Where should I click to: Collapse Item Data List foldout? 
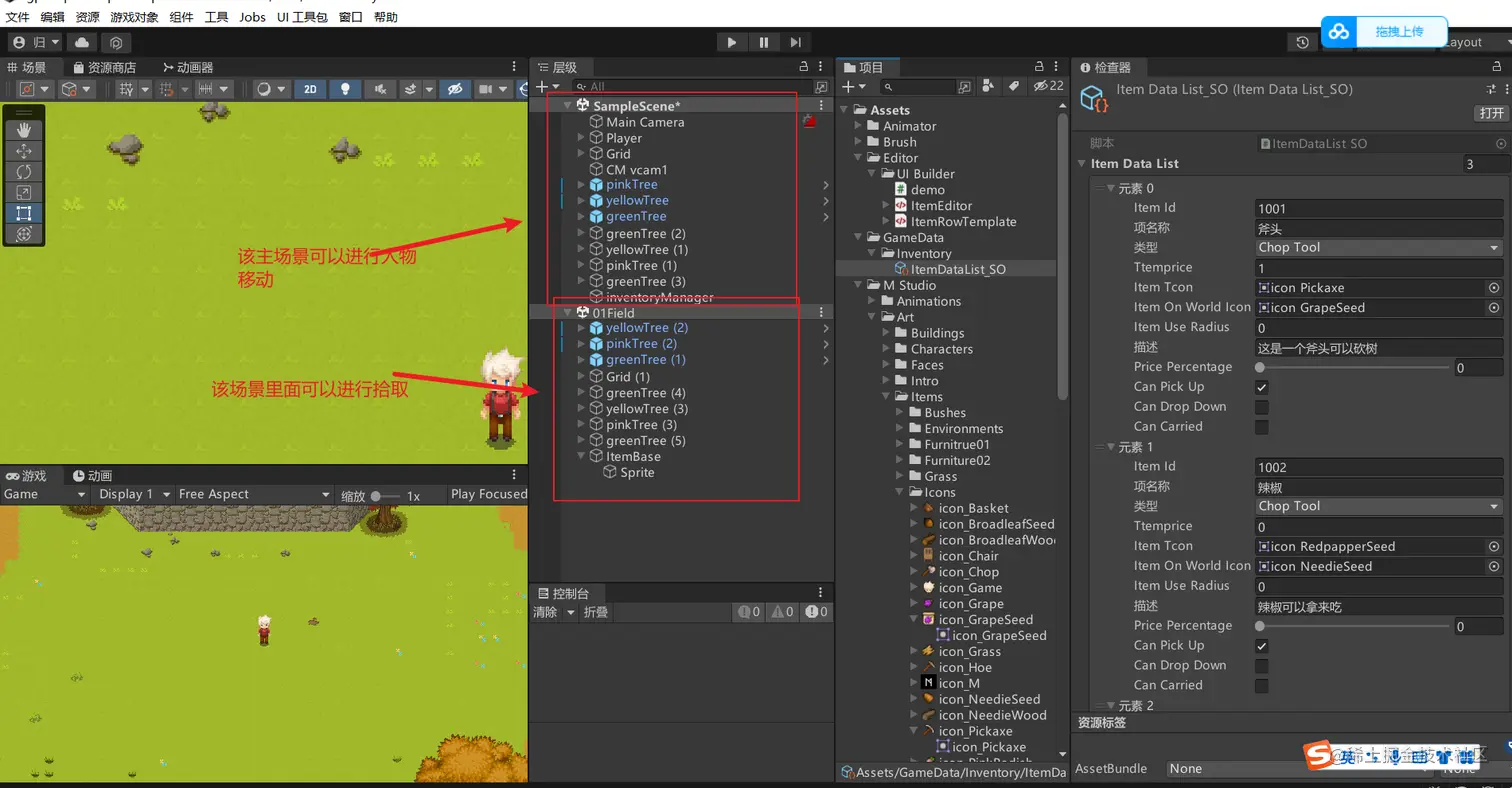coord(1082,164)
